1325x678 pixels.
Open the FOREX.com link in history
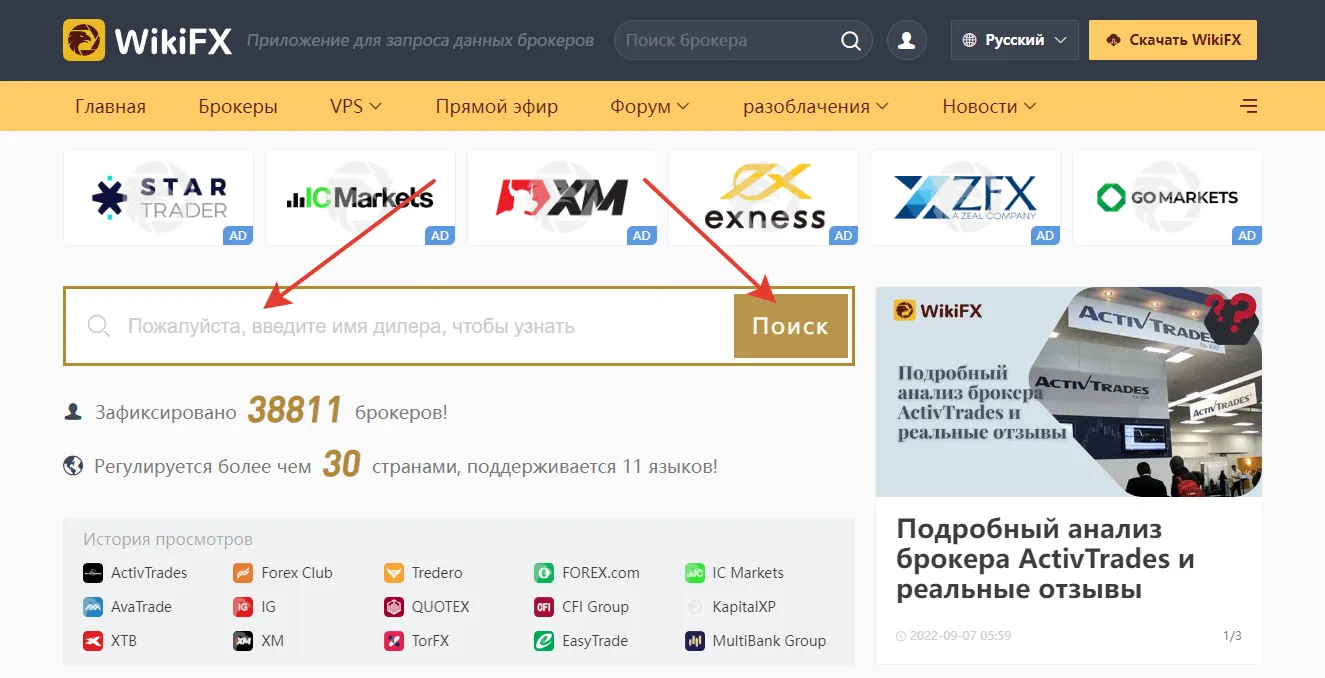coord(601,573)
